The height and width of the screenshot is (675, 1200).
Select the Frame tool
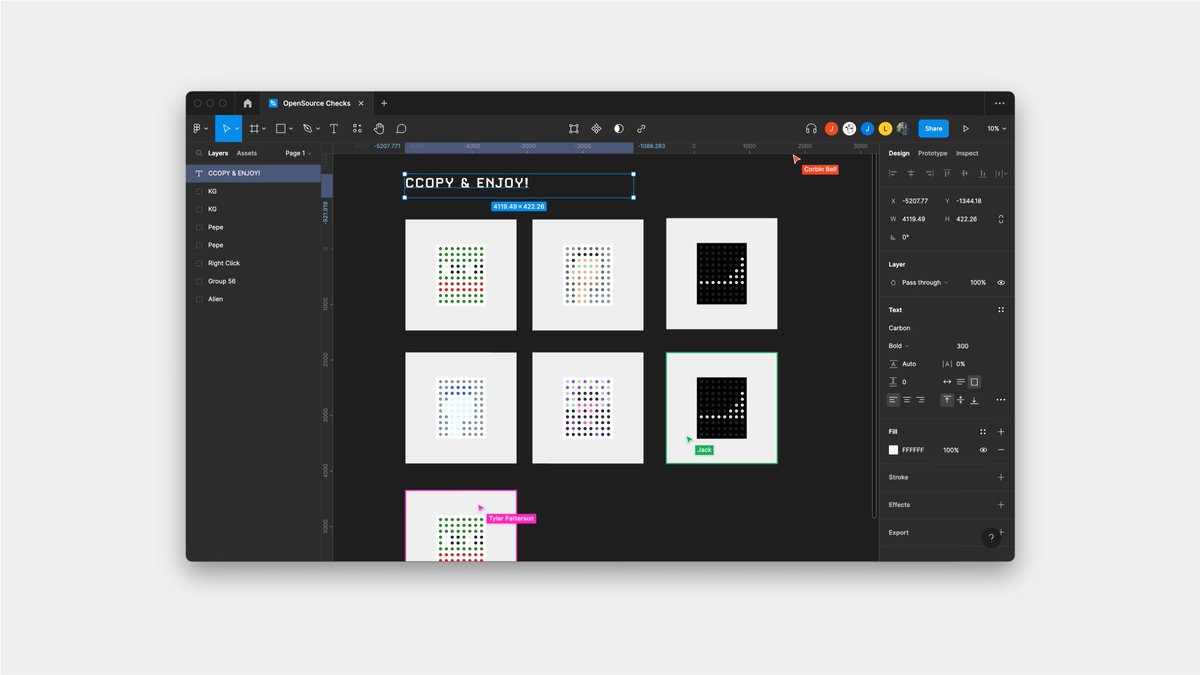pyautogui.click(x=254, y=129)
